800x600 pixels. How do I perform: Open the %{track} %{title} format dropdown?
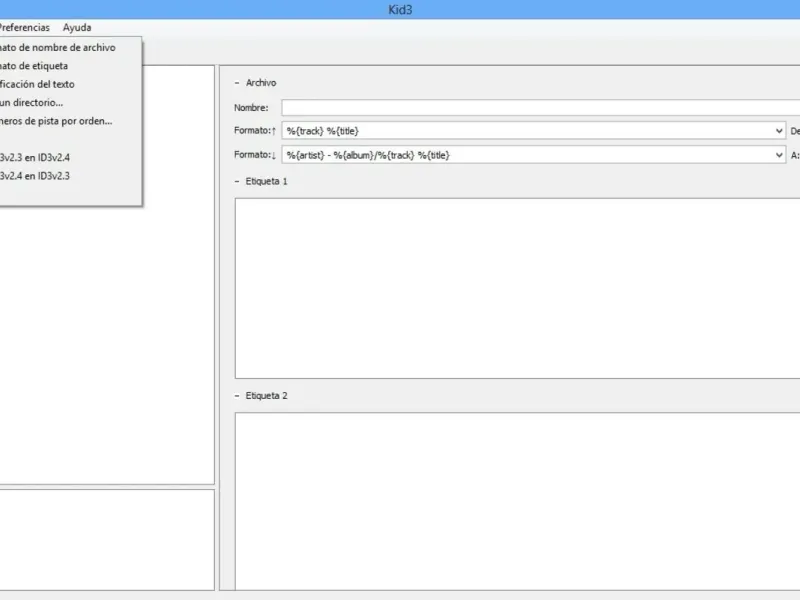[x=779, y=131]
